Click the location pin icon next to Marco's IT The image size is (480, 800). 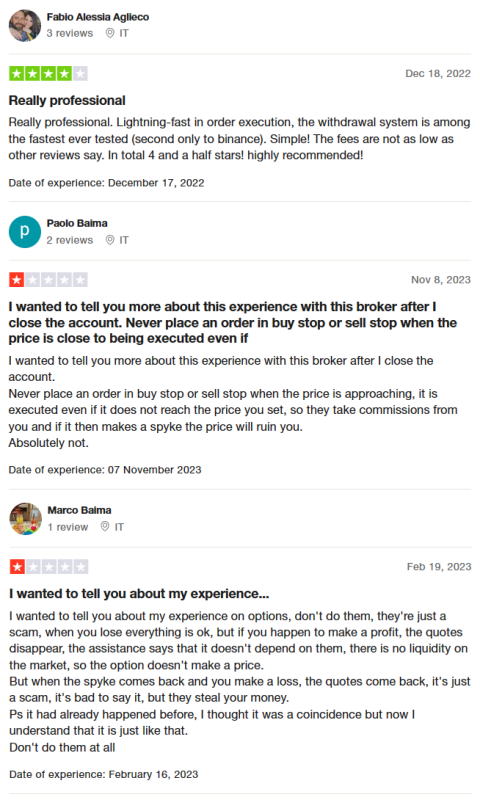point(105,527)
